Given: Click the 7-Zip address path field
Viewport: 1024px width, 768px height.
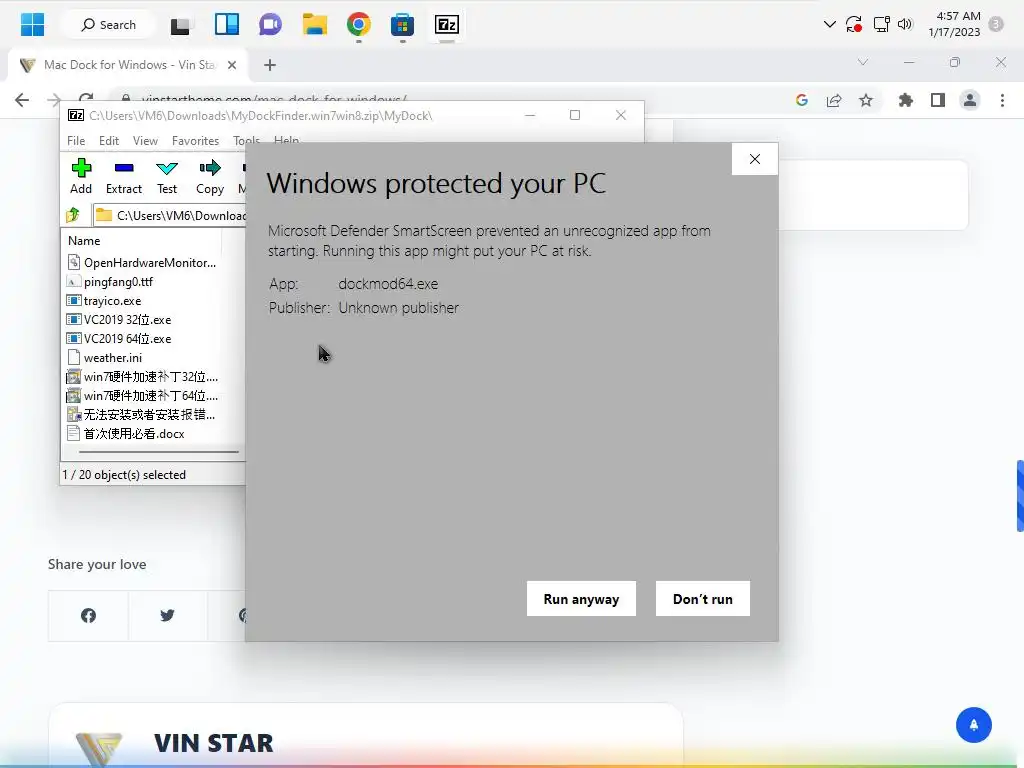Looking at the screenshot, I should coord(170,215).
